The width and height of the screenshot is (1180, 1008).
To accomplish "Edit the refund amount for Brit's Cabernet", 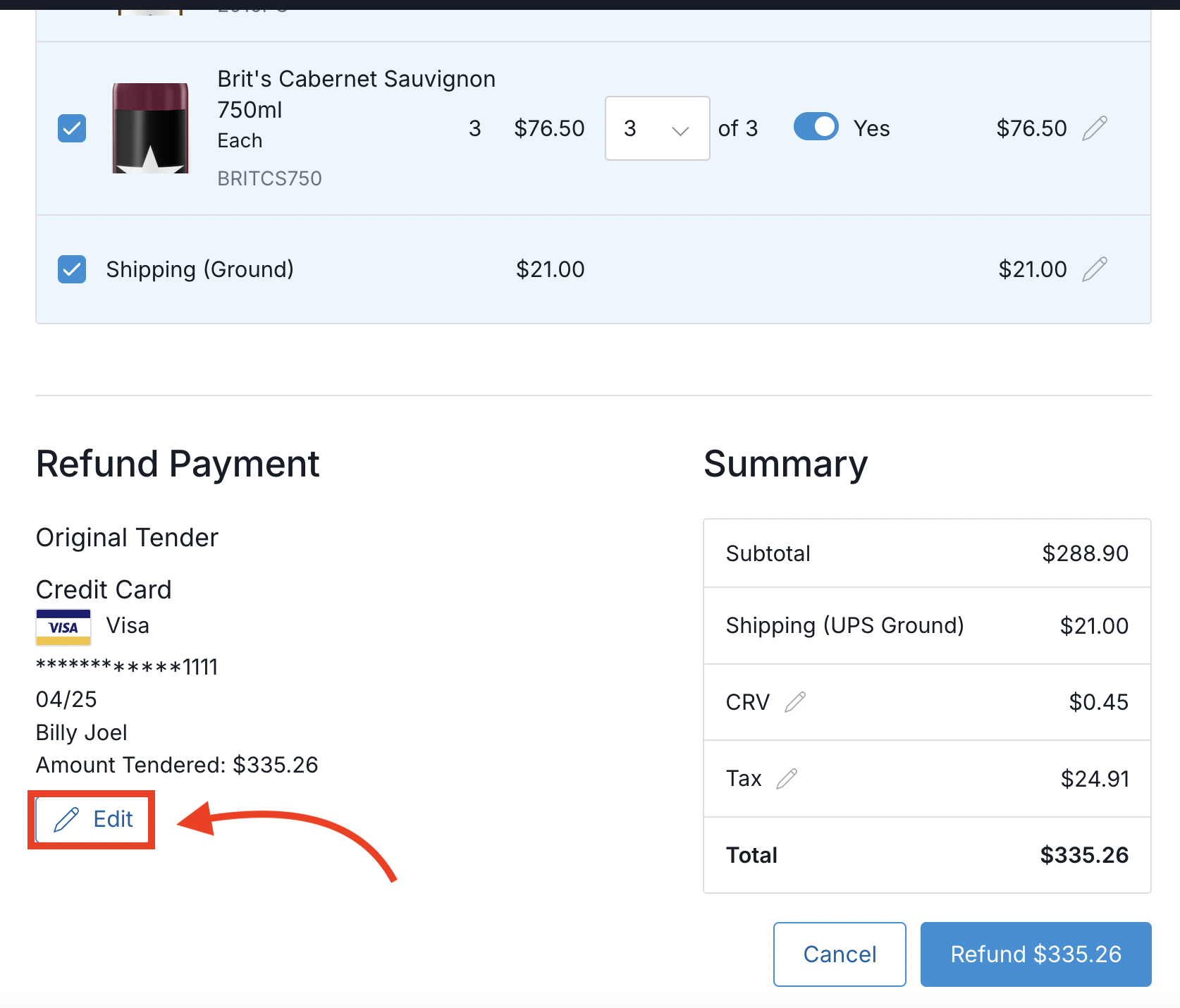I will pyautogui.click(x=1095, y=128).
